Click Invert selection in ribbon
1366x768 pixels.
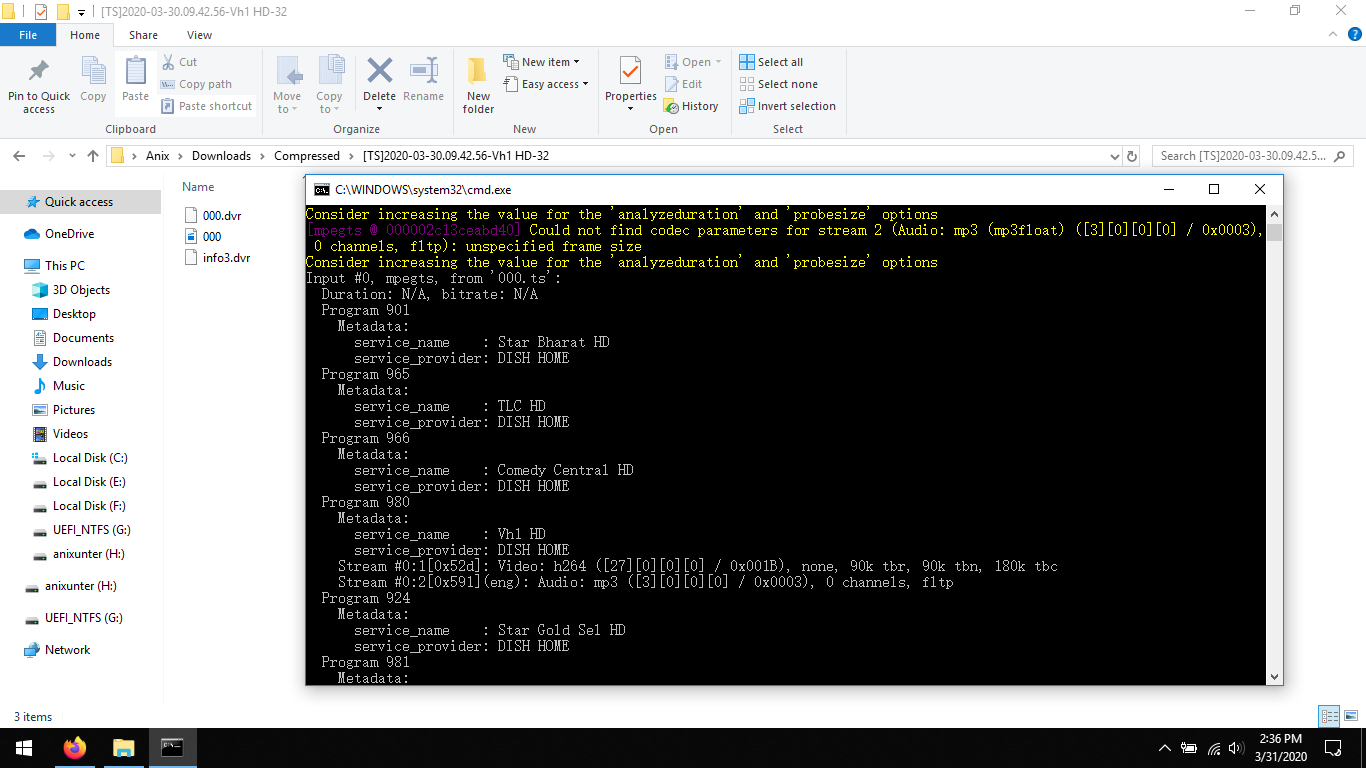click(787, 106)
